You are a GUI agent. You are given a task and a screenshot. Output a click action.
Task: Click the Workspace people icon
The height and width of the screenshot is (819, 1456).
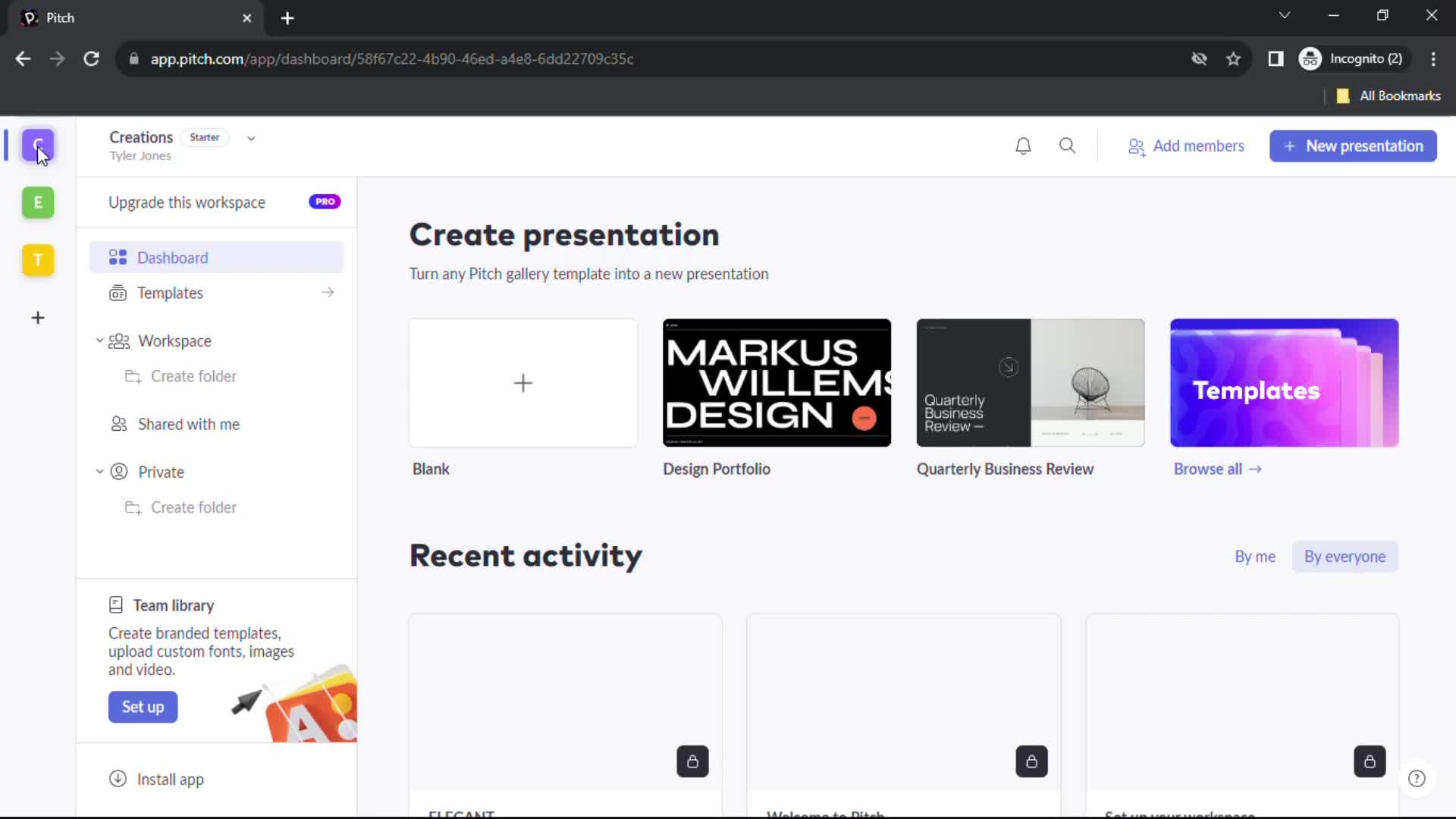(120, 340)
